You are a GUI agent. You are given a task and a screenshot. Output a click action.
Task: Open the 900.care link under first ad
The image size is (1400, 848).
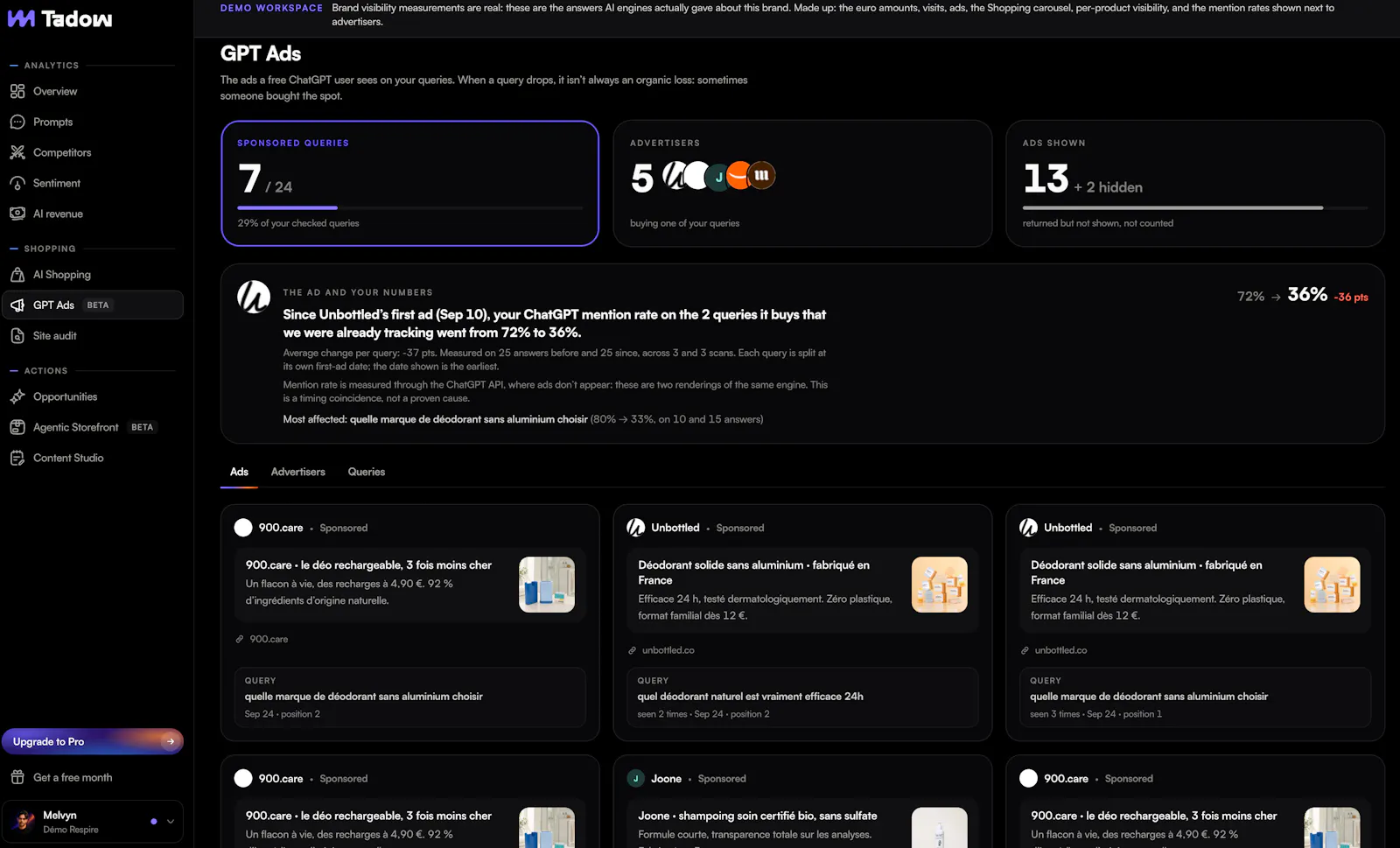coord(269,639)
